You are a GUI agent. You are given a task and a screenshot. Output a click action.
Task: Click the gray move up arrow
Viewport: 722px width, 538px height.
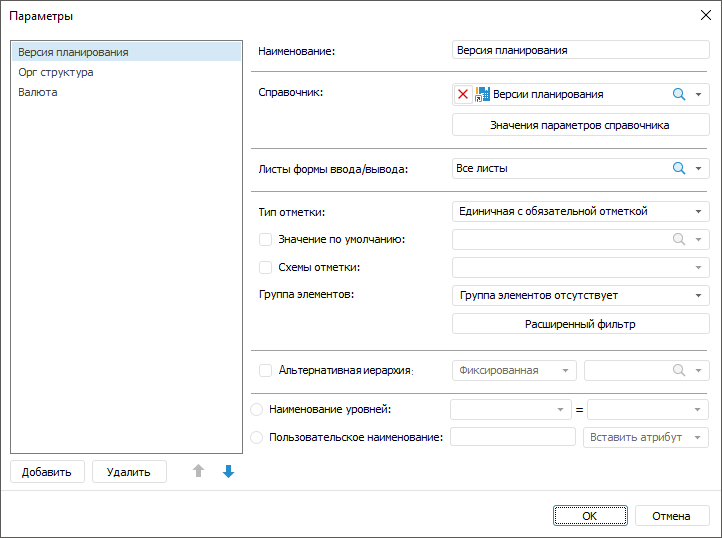[x=198, y=472]
